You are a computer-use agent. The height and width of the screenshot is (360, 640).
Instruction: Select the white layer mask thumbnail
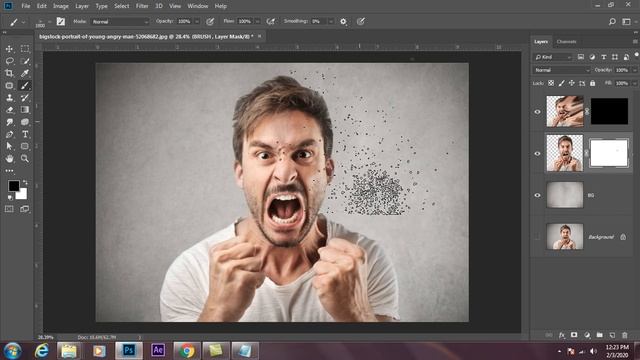[x=609, y=153]
